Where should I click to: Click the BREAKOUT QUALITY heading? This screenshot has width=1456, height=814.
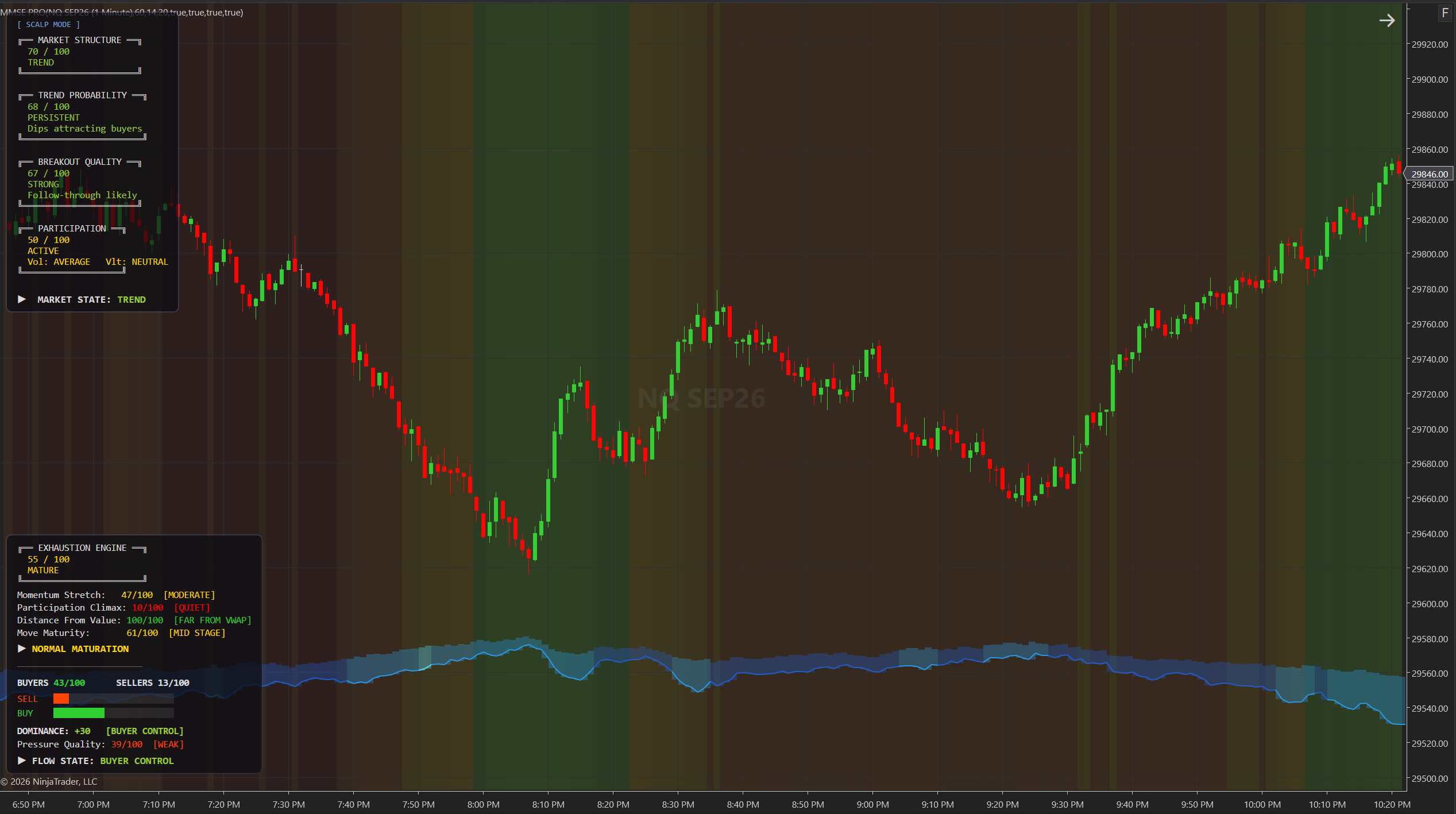(x=80, y=162)
